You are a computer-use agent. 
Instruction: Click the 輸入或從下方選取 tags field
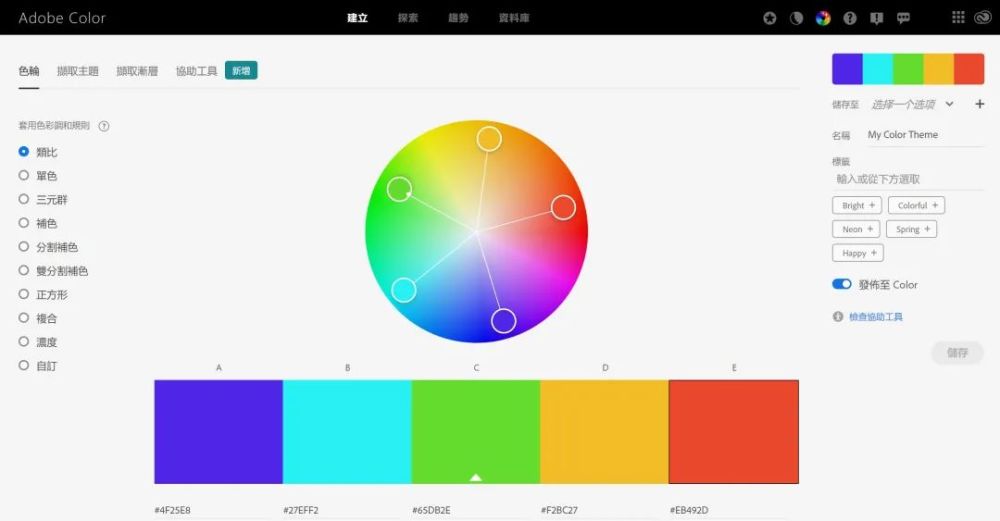click(x=908, y=179)
